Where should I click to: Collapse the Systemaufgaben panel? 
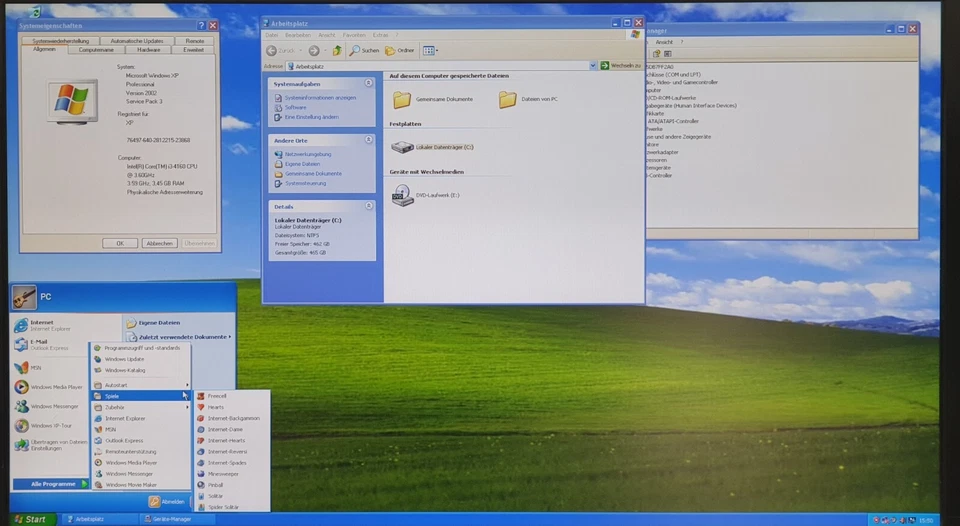tap(369, 84)
